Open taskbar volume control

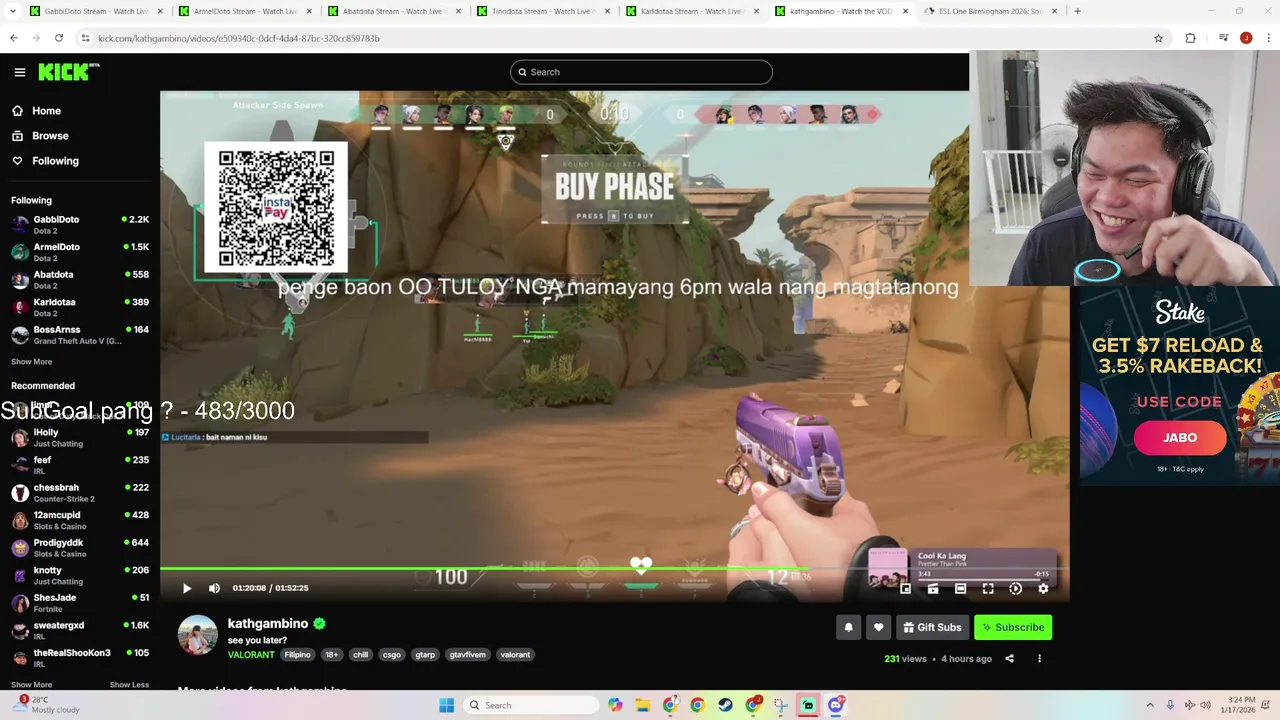pyautogui.click(x=1205, y=705)
